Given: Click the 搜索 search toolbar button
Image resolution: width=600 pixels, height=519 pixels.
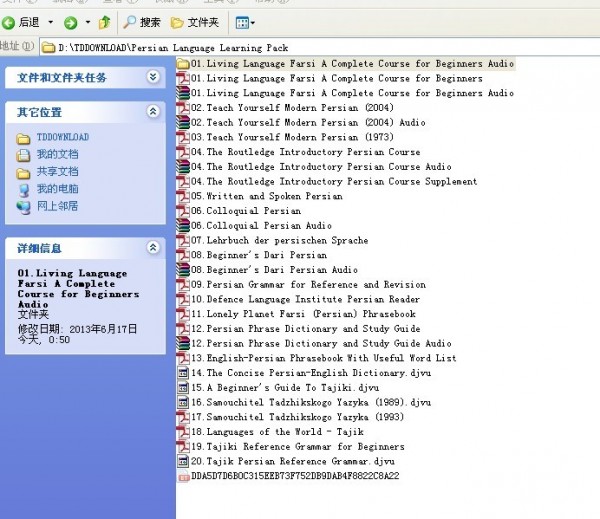Looking at the screenshot, I should pos(142,22).
